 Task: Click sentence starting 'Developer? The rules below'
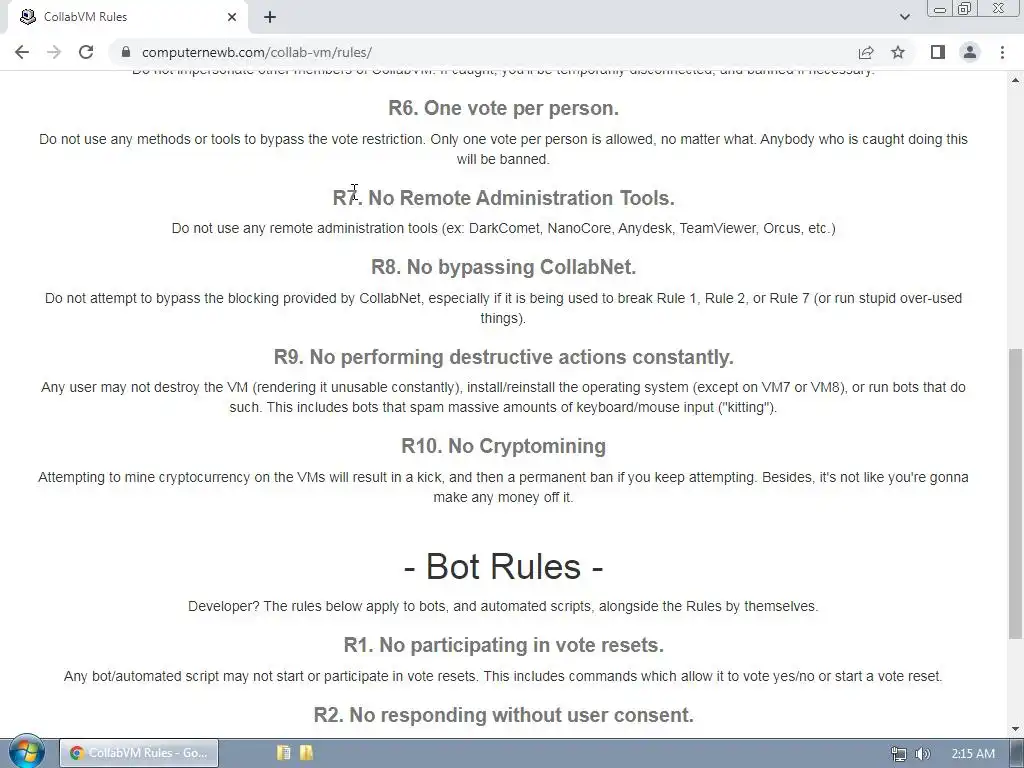coord(503,606)
